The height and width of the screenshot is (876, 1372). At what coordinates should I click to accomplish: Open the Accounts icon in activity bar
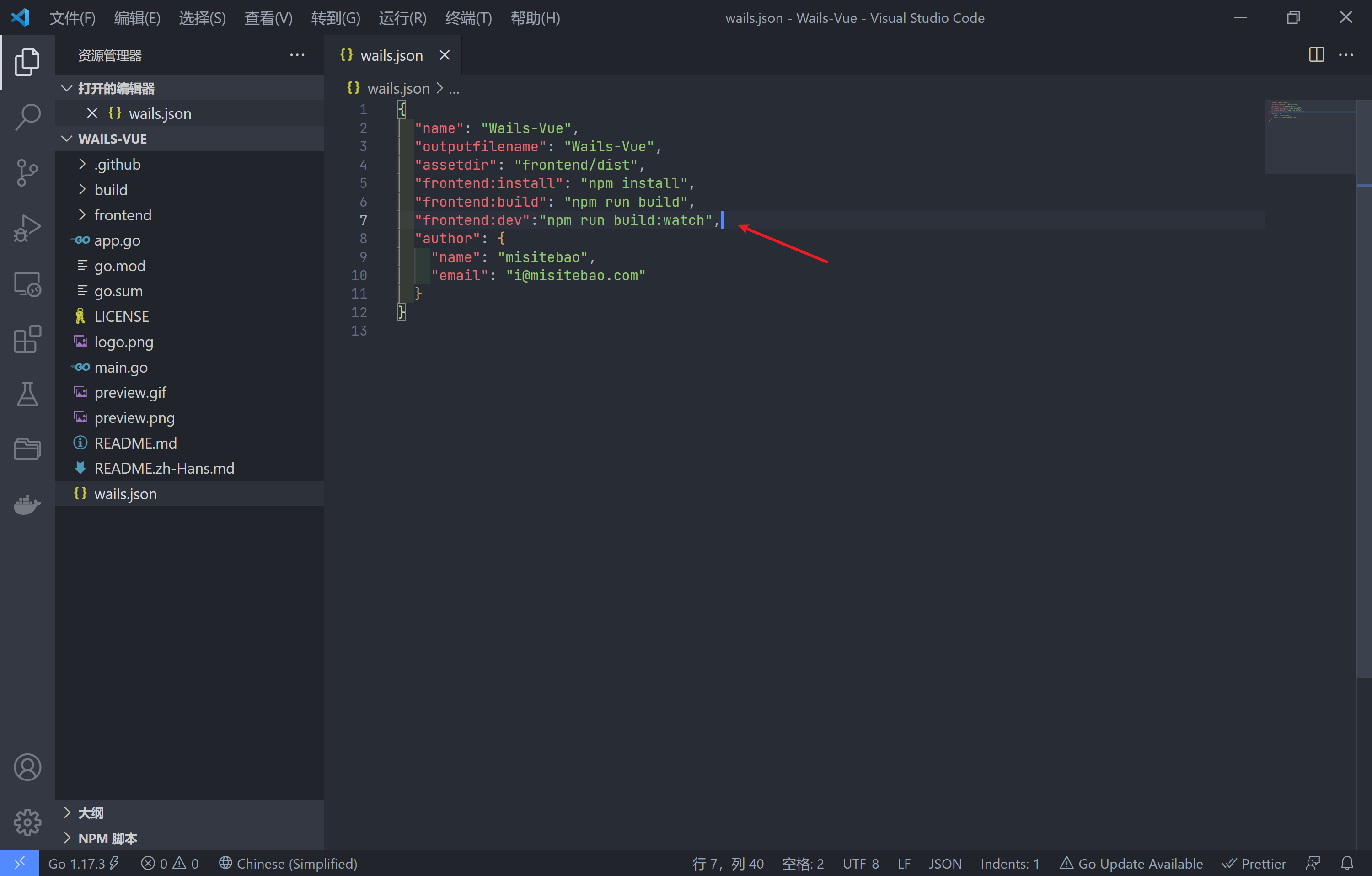pyautogui.click(x=27, y=767)
